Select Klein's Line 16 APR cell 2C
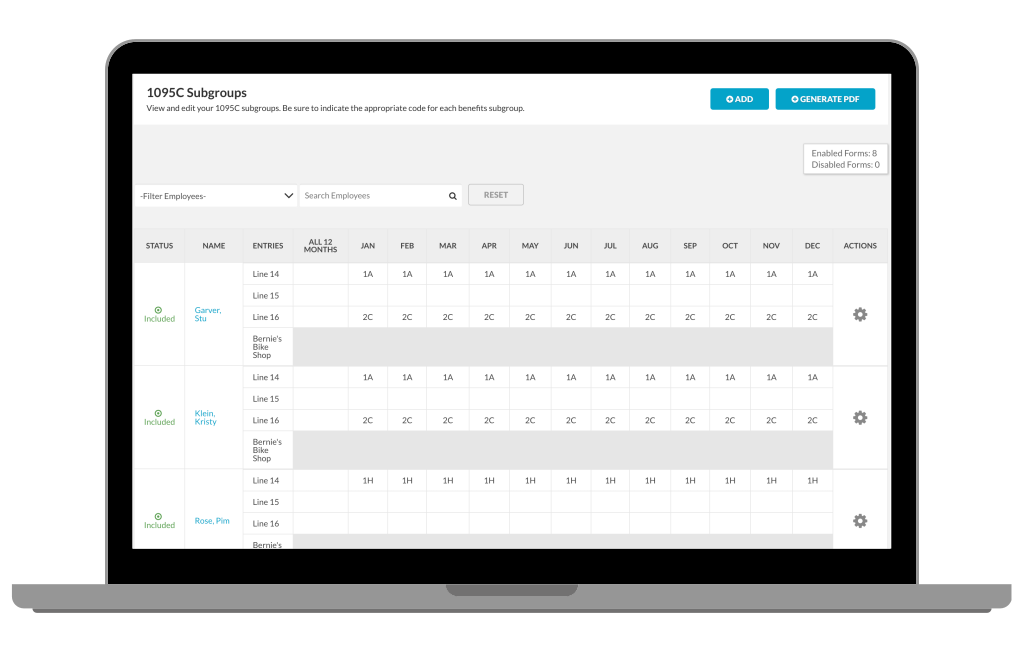Image resolution: width=1024 pixels, height=652 pixels. pos(489,421)
